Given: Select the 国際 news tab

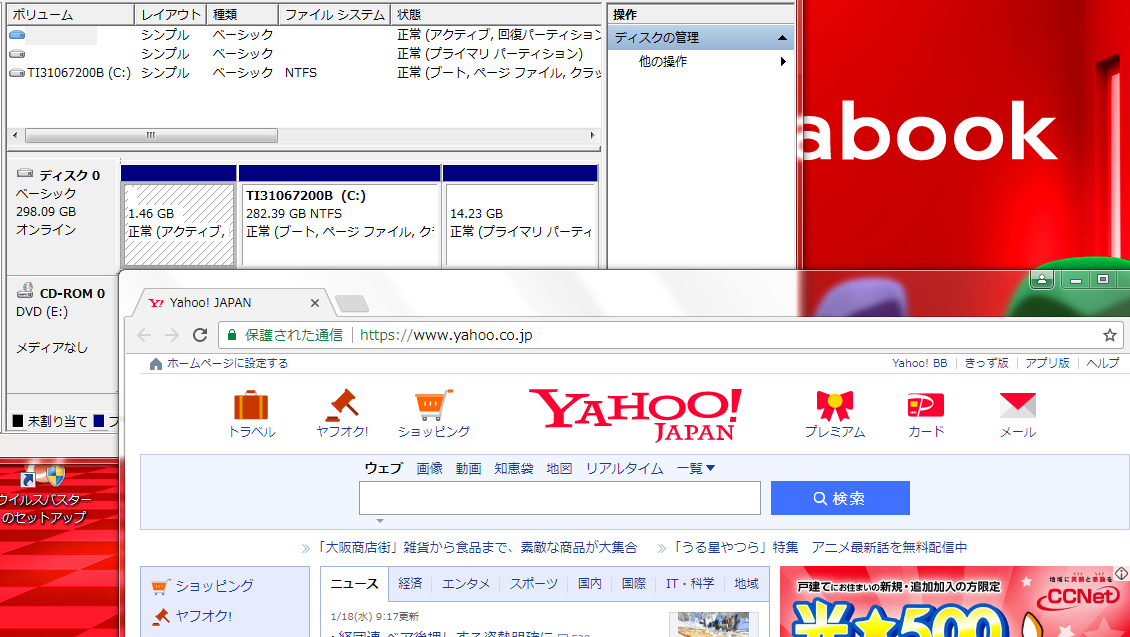Looking at the screenshot, I should 633,584.
